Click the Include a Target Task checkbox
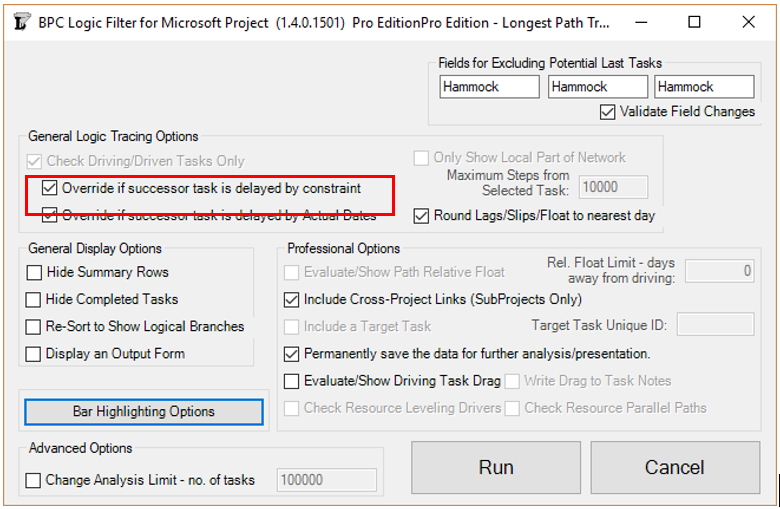The width and height of the screenshot is (780, 509). click(292, 326)
